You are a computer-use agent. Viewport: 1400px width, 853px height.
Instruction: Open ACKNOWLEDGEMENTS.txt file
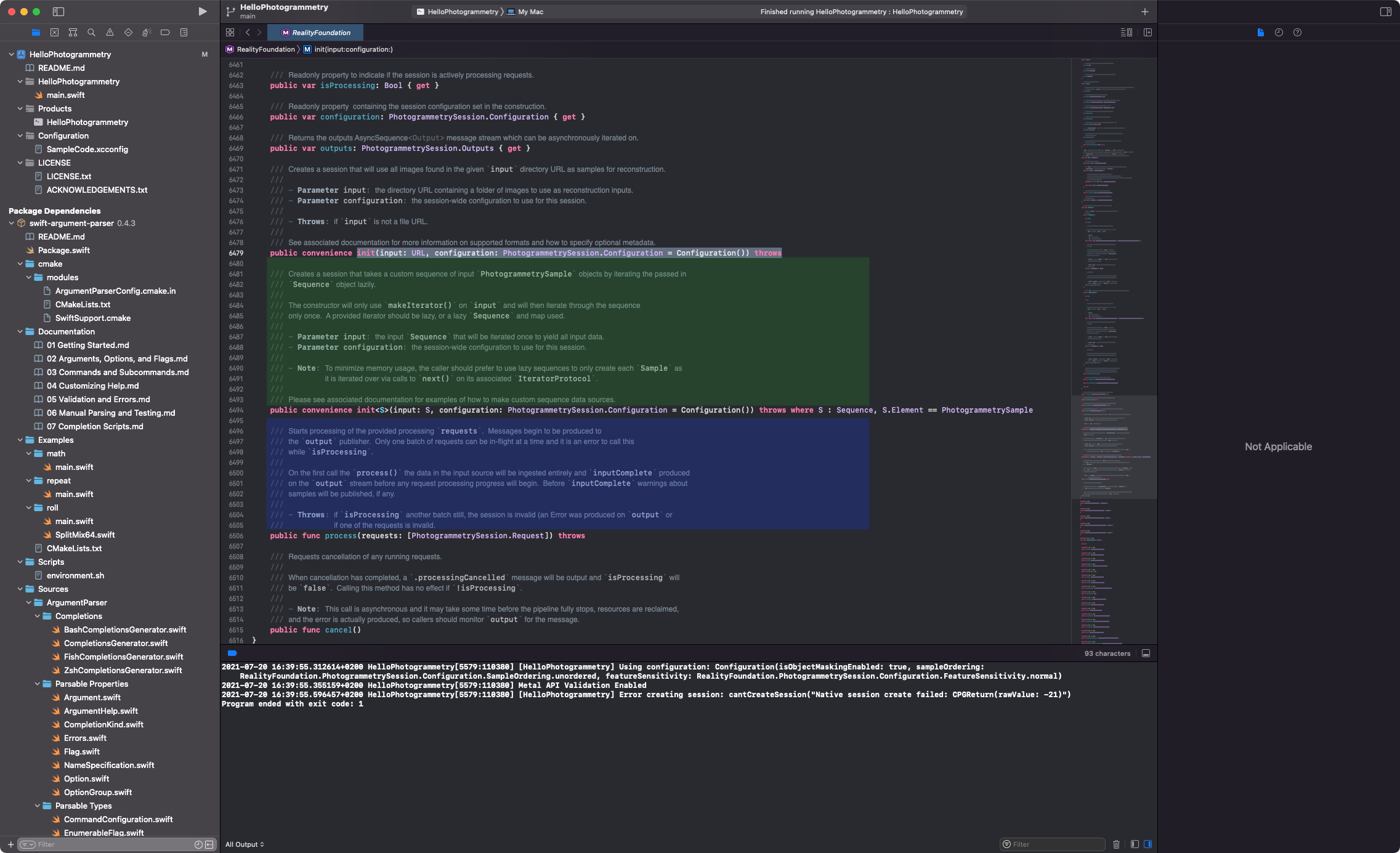pyautogui.click(x=97, y=190)
